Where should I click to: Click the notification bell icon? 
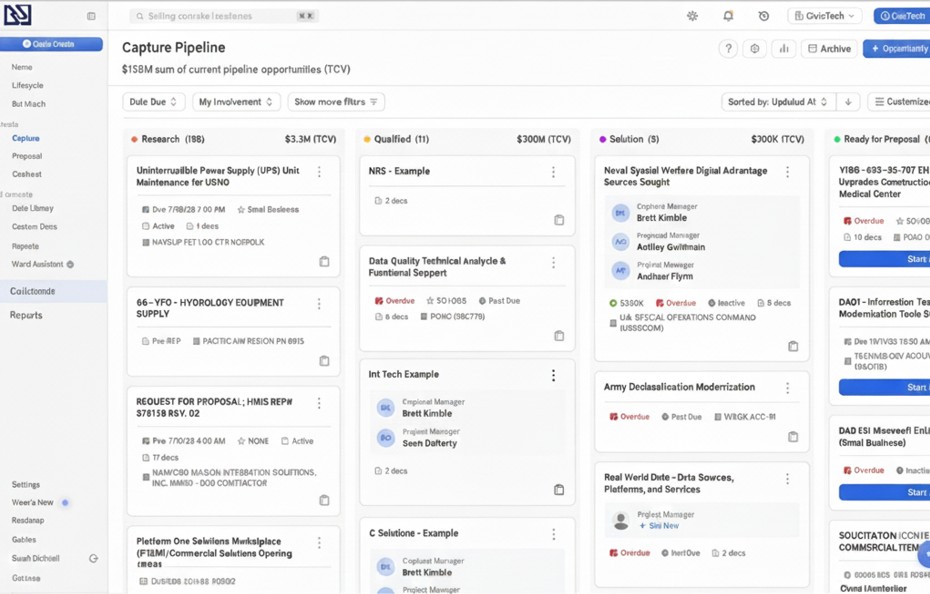coord(728,16)
